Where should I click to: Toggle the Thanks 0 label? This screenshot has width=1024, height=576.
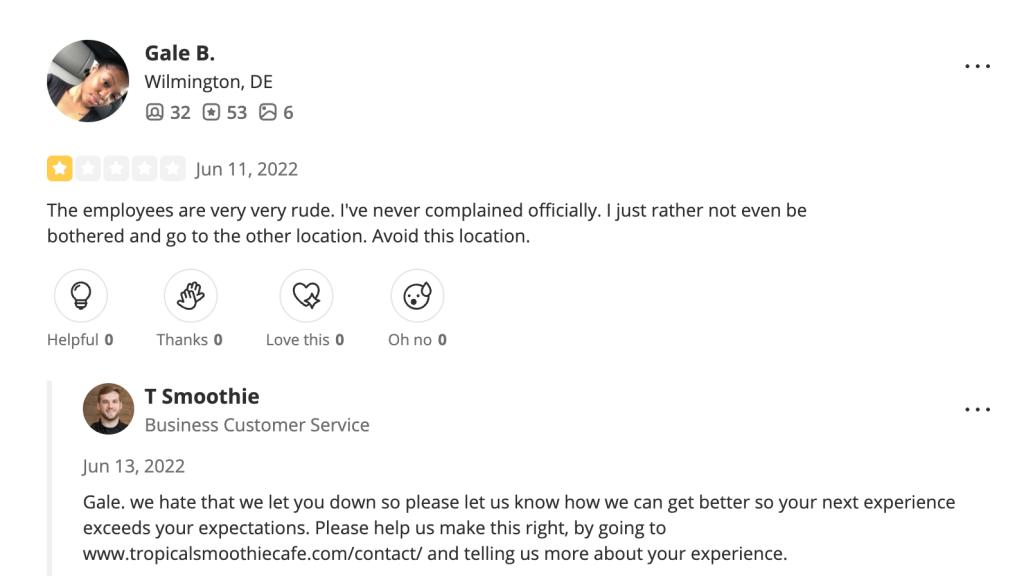click(x=190, y=340)
